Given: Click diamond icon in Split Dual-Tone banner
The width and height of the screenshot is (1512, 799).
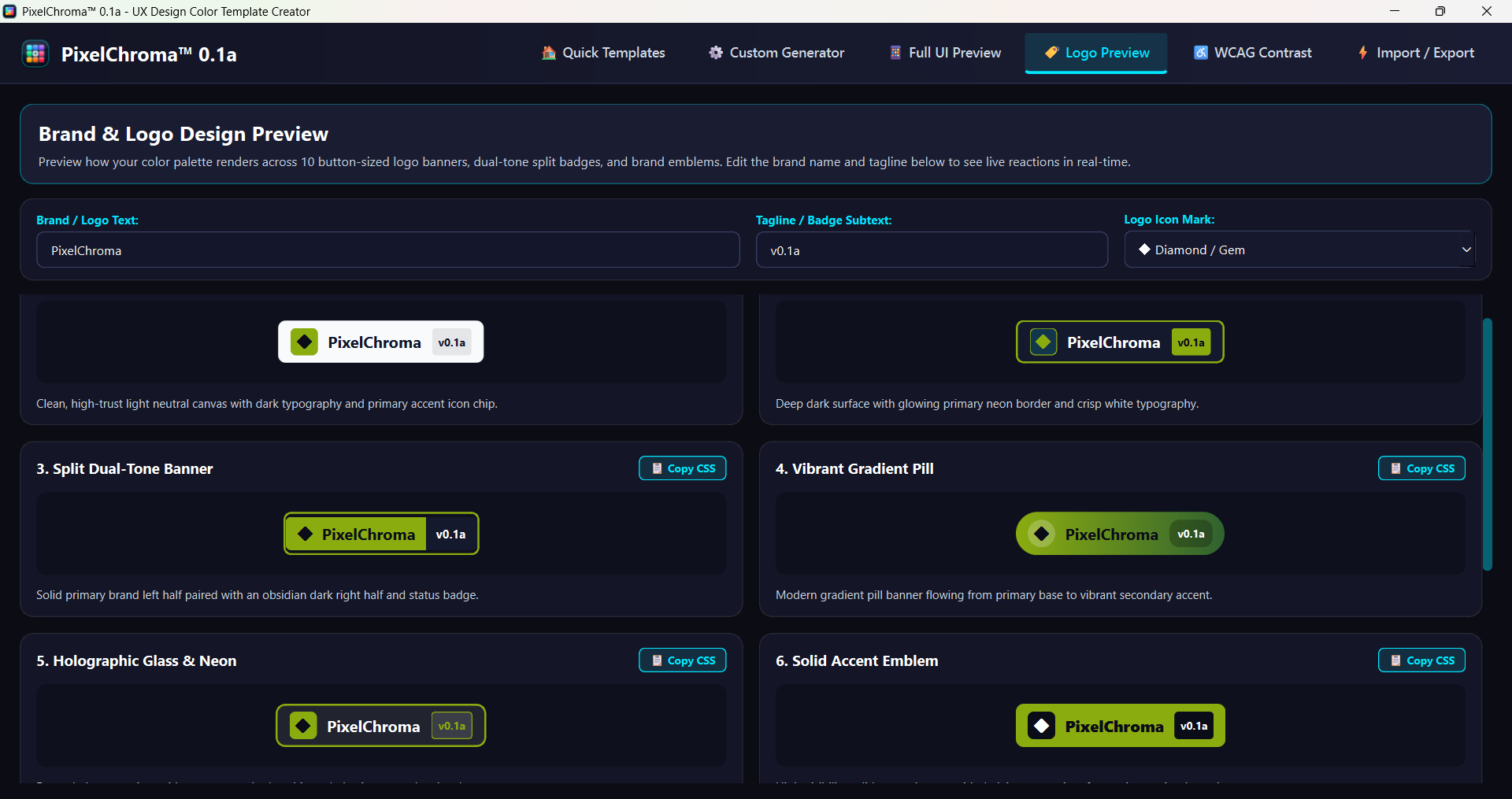Looking at the screenshot, I should 305,534.
